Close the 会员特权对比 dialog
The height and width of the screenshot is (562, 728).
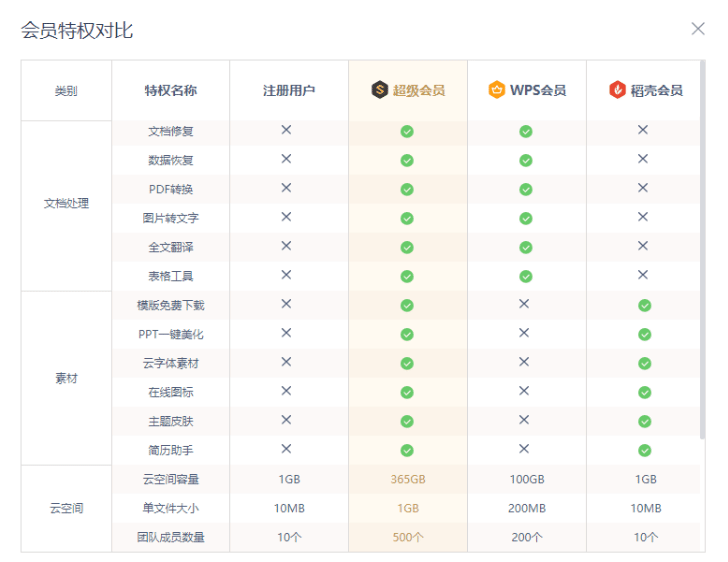pyautogui.click(x=698, y=29)
